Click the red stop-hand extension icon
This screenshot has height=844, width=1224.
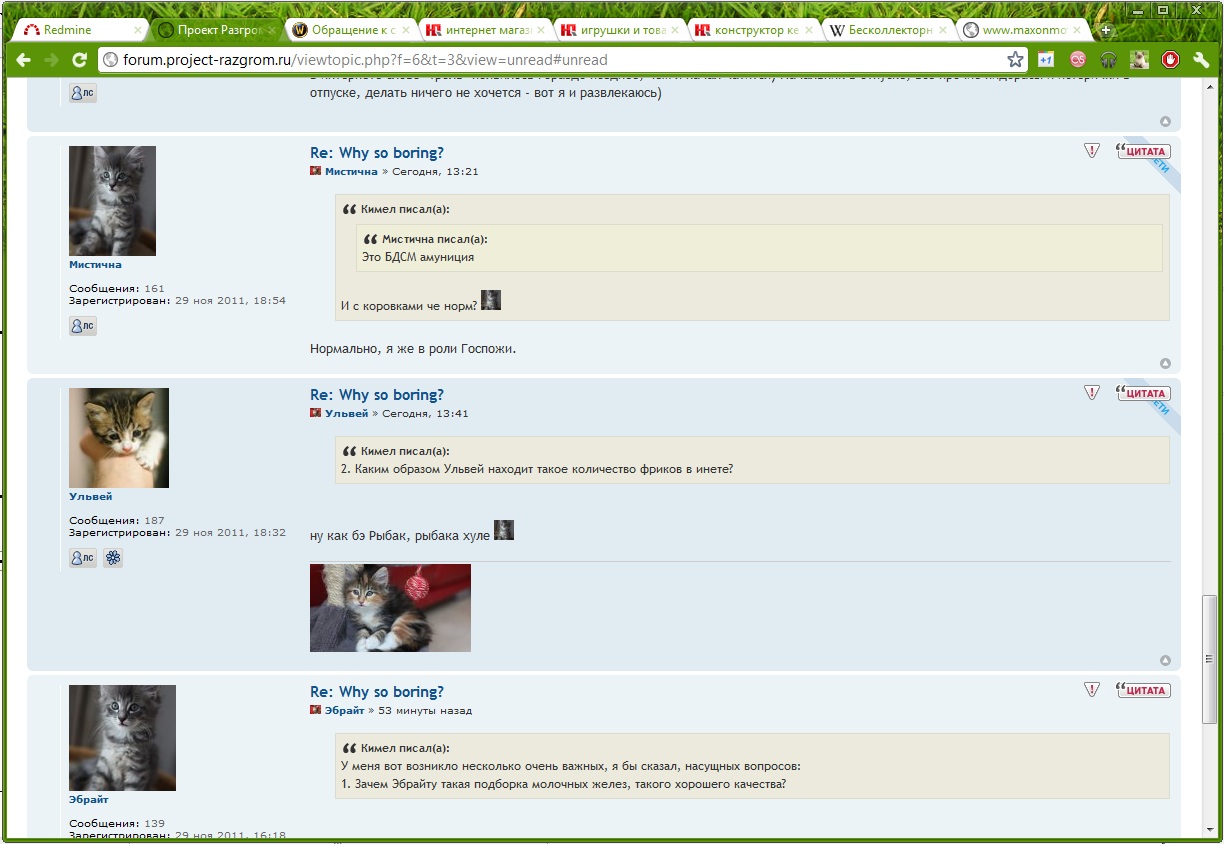pos(1170,60)
